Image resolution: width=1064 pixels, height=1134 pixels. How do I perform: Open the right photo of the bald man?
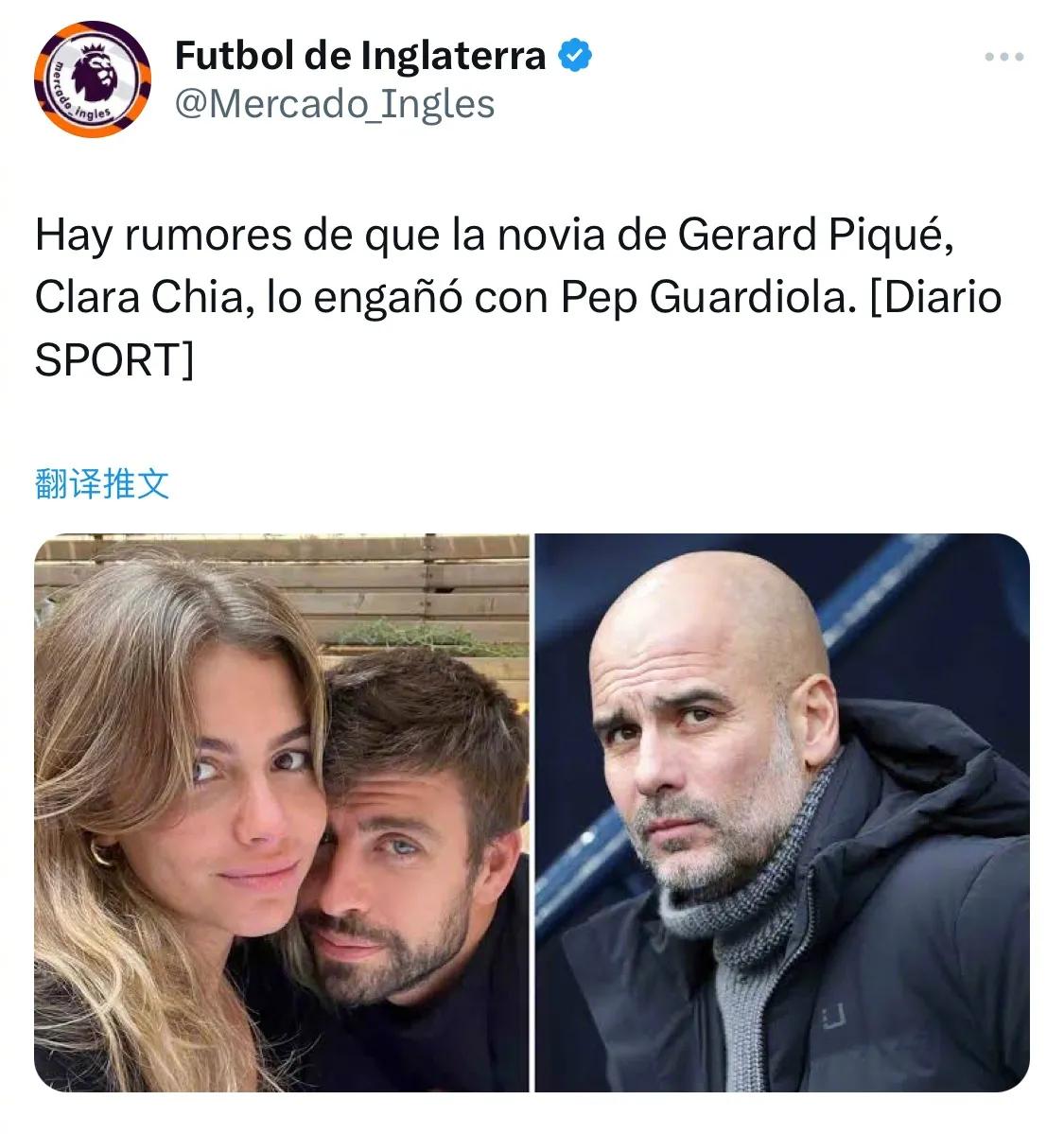tap(782, 812)
